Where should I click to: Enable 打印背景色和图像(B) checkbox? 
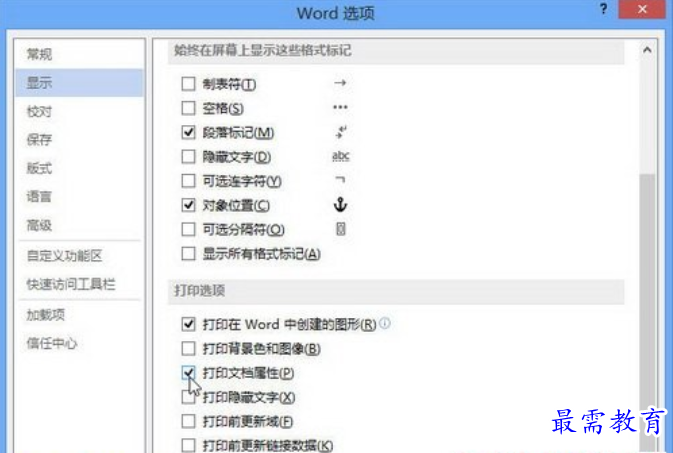pyautogui.click(x=188, y=348)
